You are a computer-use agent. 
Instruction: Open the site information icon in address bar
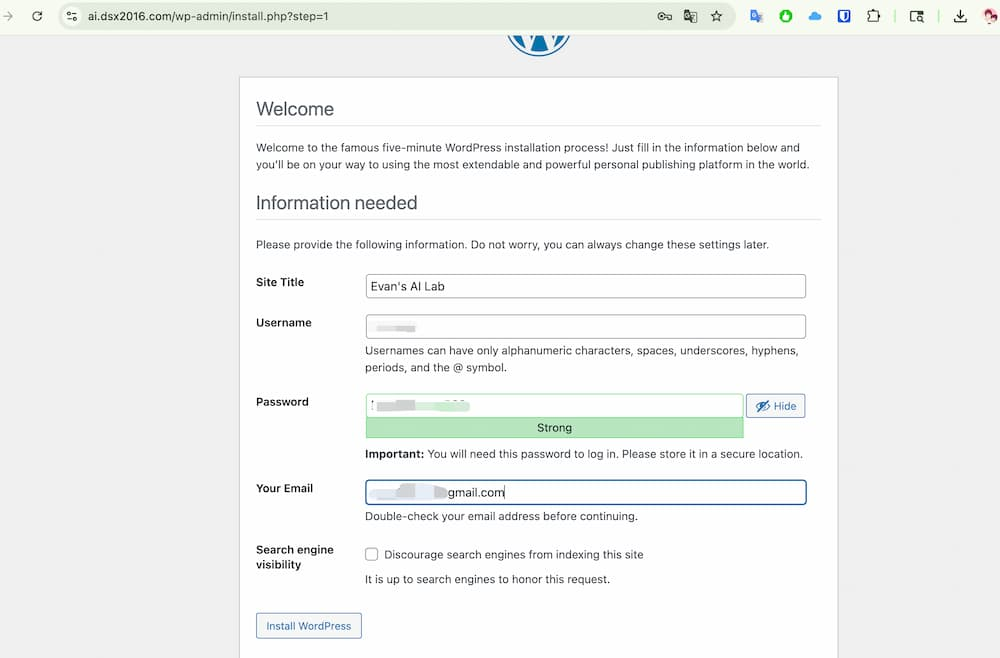(71, 16)
